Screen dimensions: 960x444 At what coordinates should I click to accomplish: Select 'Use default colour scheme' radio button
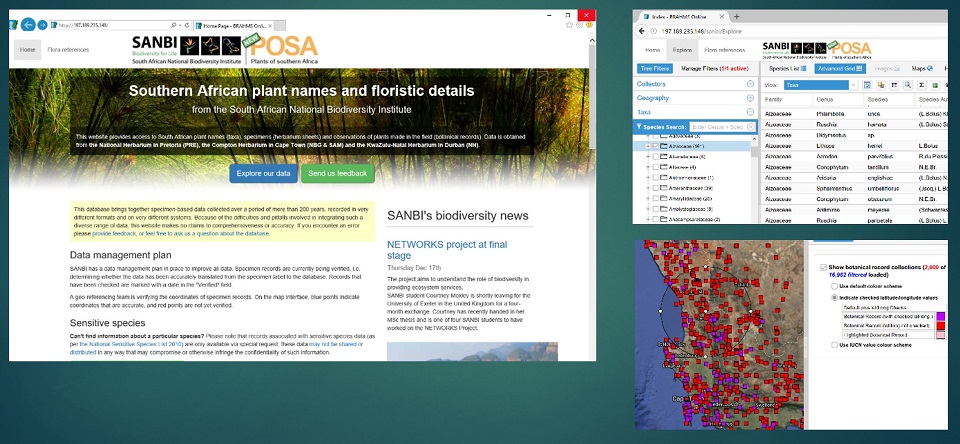coord(834,286)
